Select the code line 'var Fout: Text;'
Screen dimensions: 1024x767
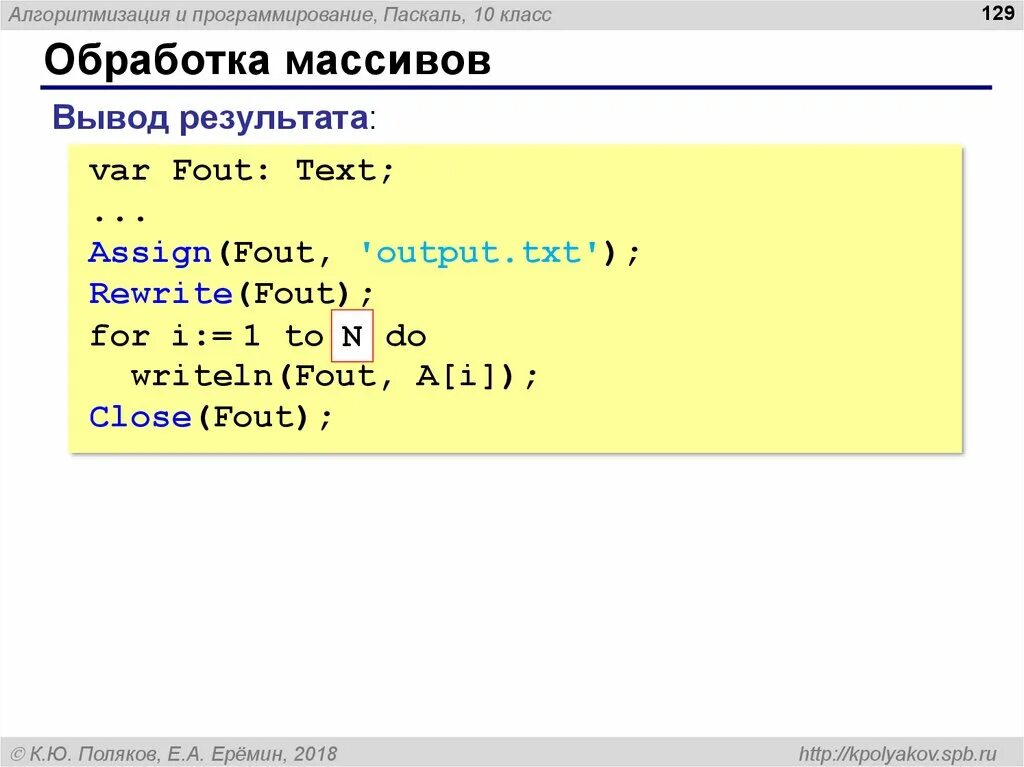[x=242, y=171]
